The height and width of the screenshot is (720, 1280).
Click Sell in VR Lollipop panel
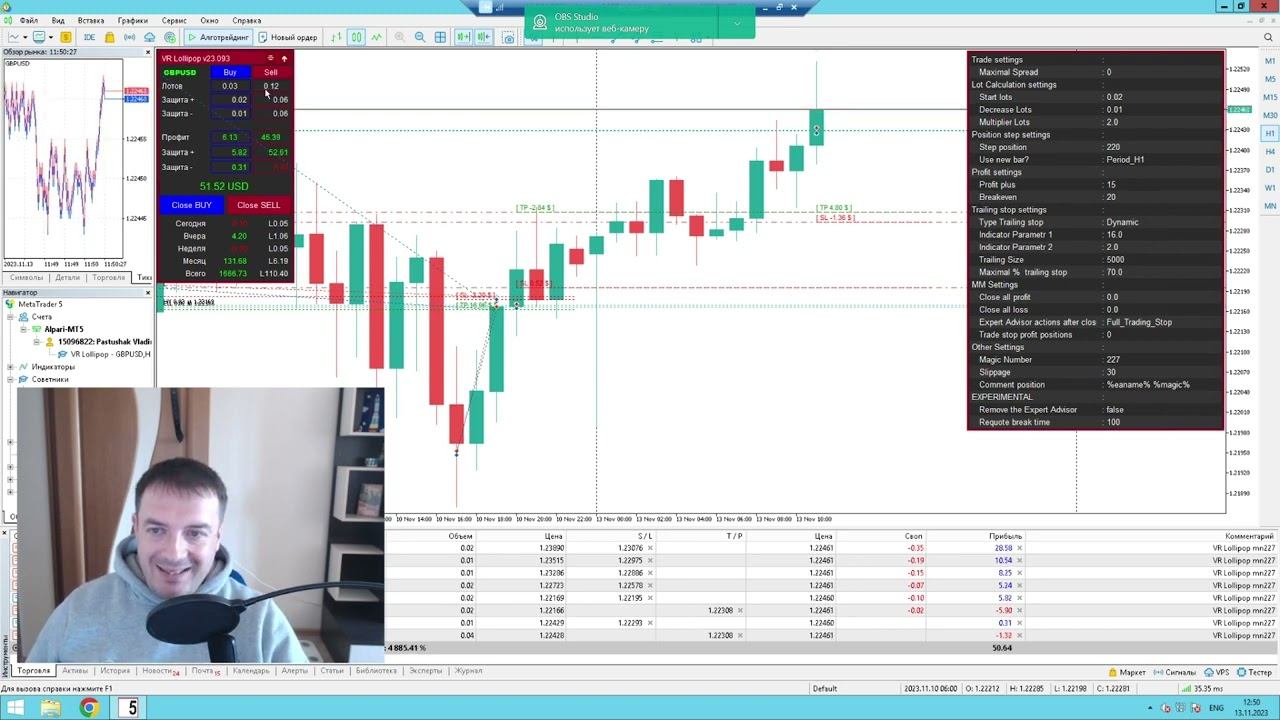271,72
